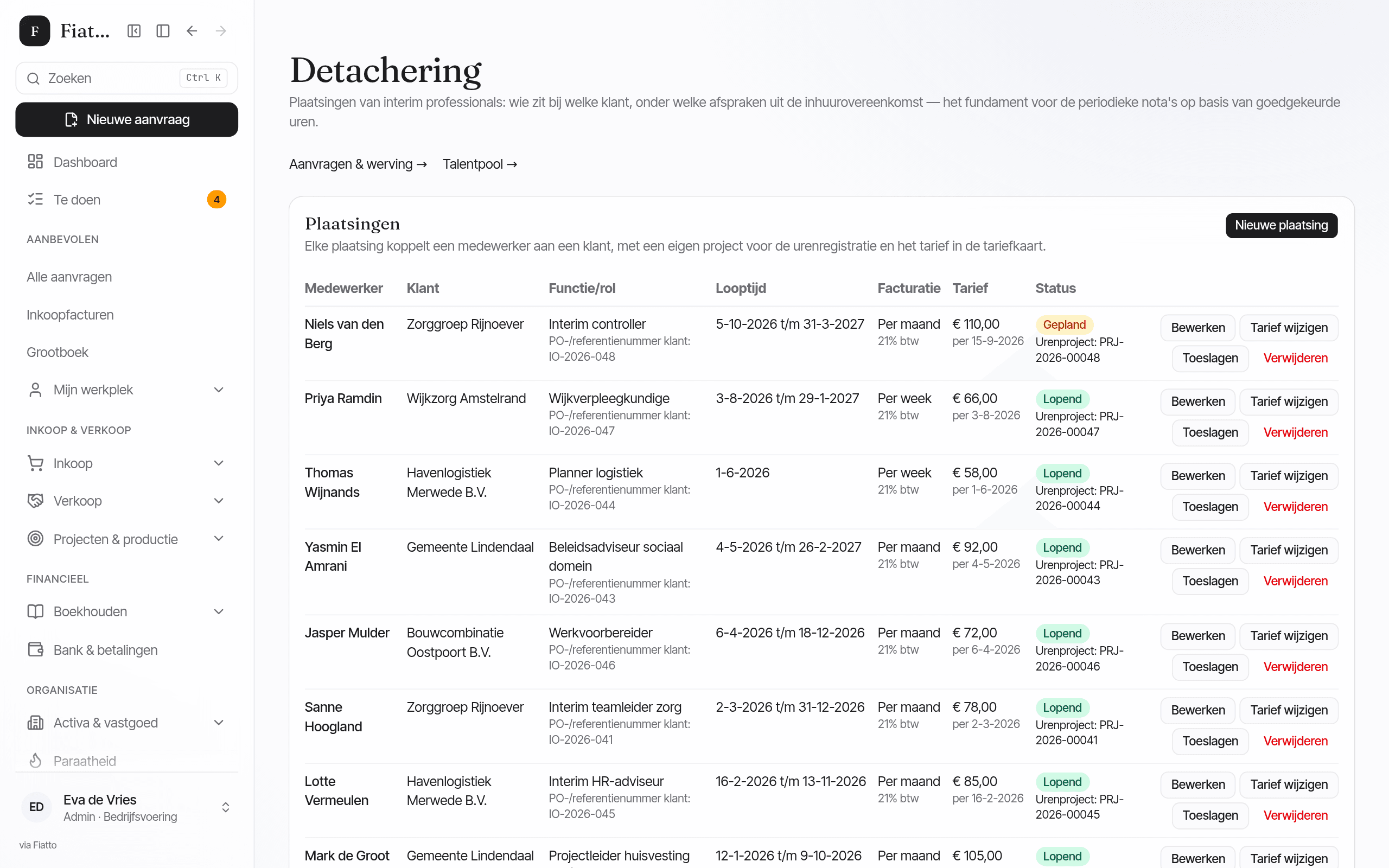
Task: Follow the Talentpool link
Action: pos(480,164)
